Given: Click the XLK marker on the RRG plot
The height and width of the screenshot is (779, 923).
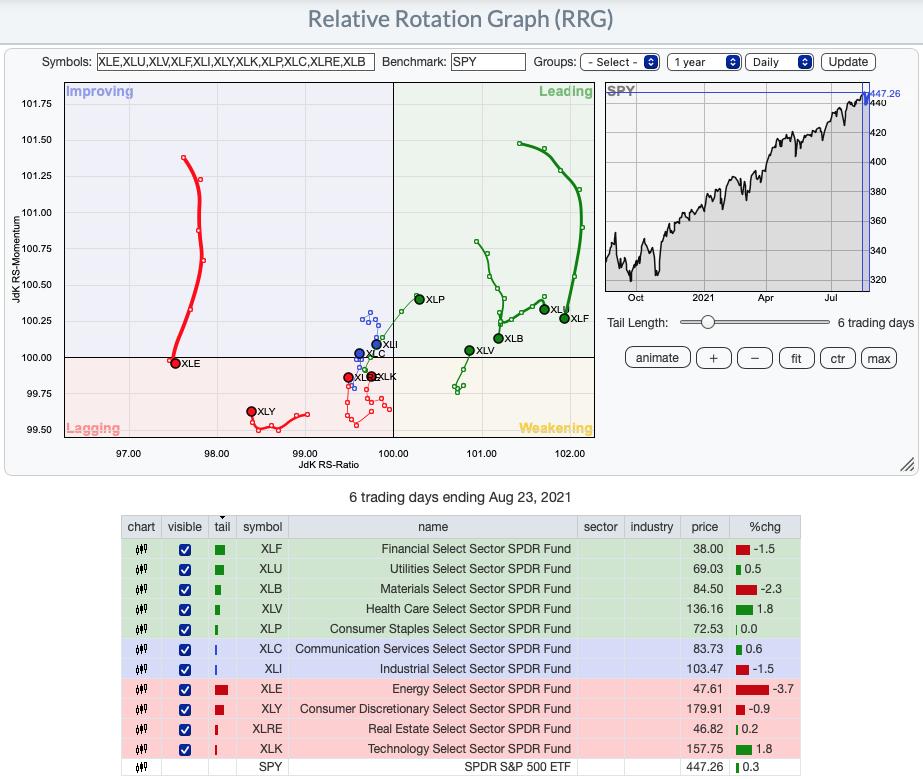Looking at the screenshot, I should click(x=371, y=376).
